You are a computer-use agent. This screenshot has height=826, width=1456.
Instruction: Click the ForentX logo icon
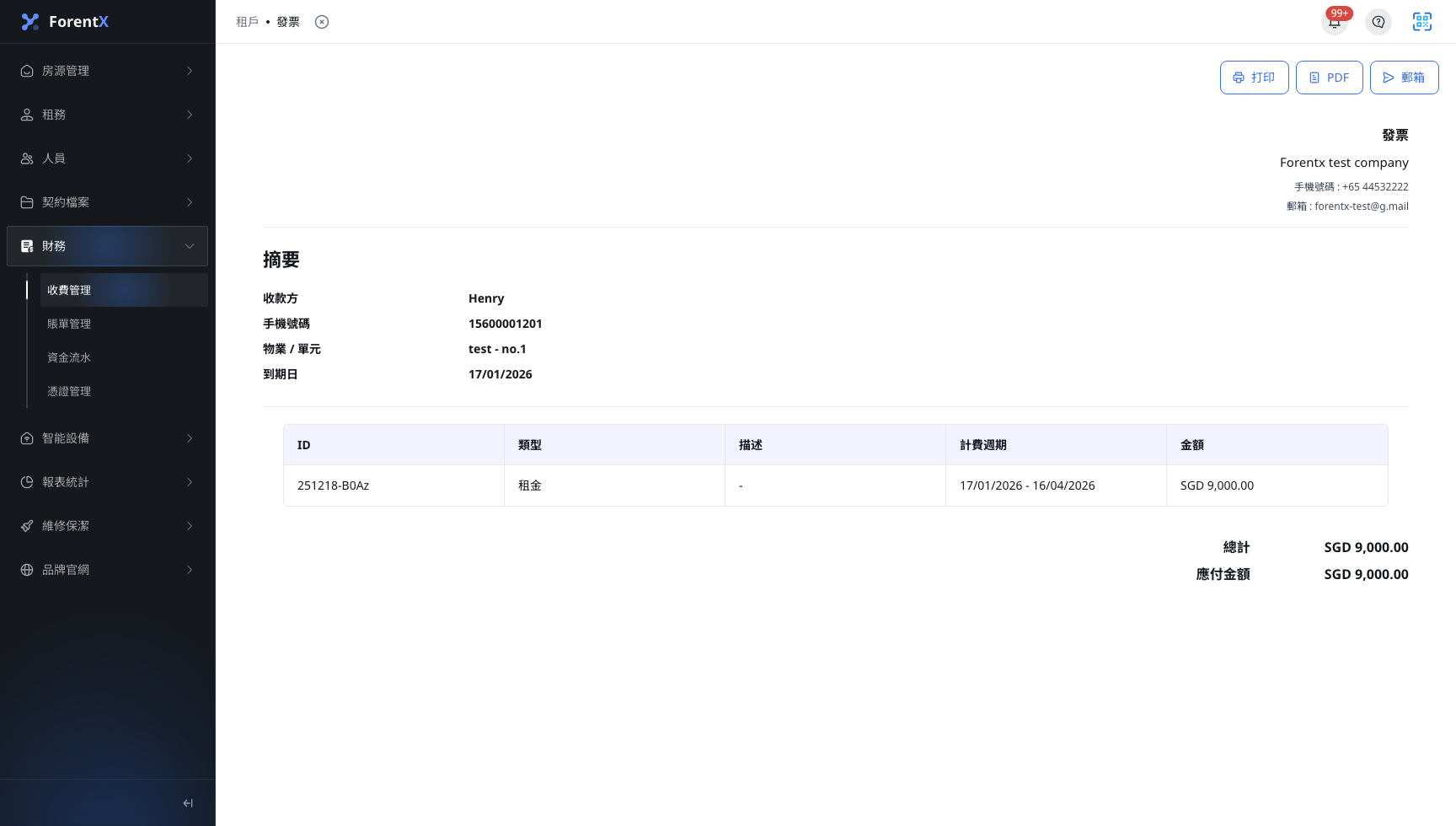click(x=30, y=22)
